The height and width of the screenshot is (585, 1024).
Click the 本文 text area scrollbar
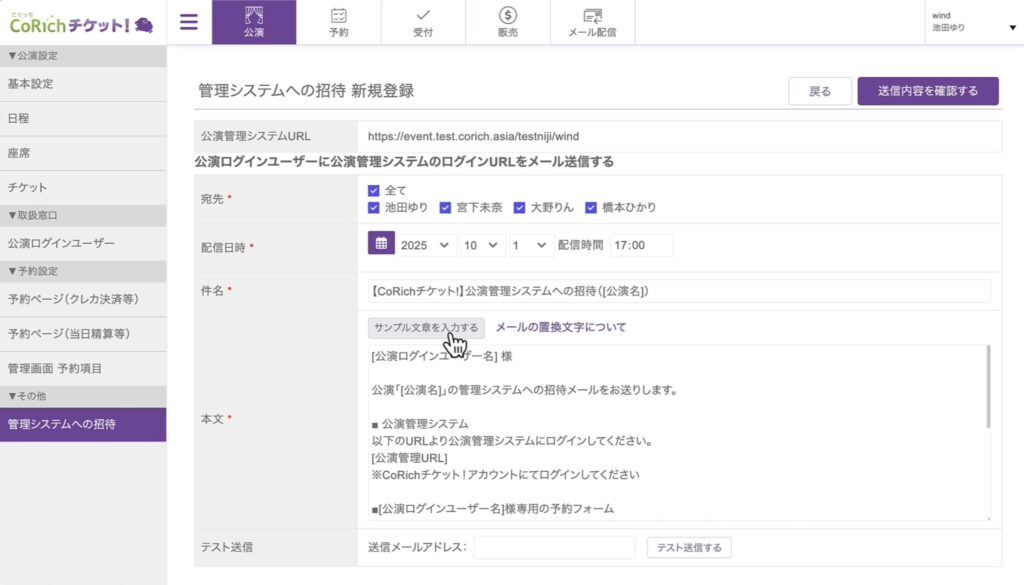[988, 385]
